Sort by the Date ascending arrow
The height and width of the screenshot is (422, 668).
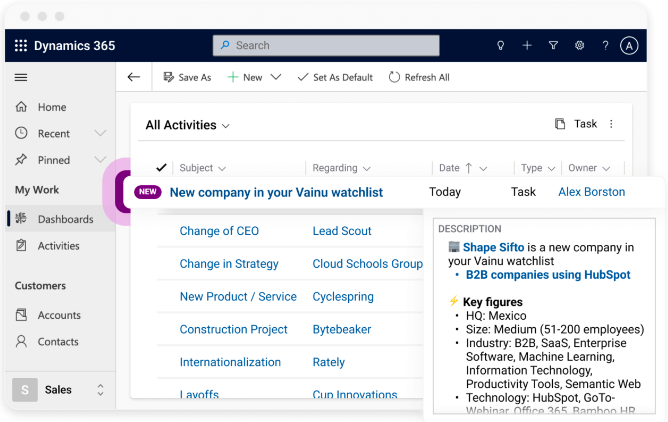click(469, 168)
